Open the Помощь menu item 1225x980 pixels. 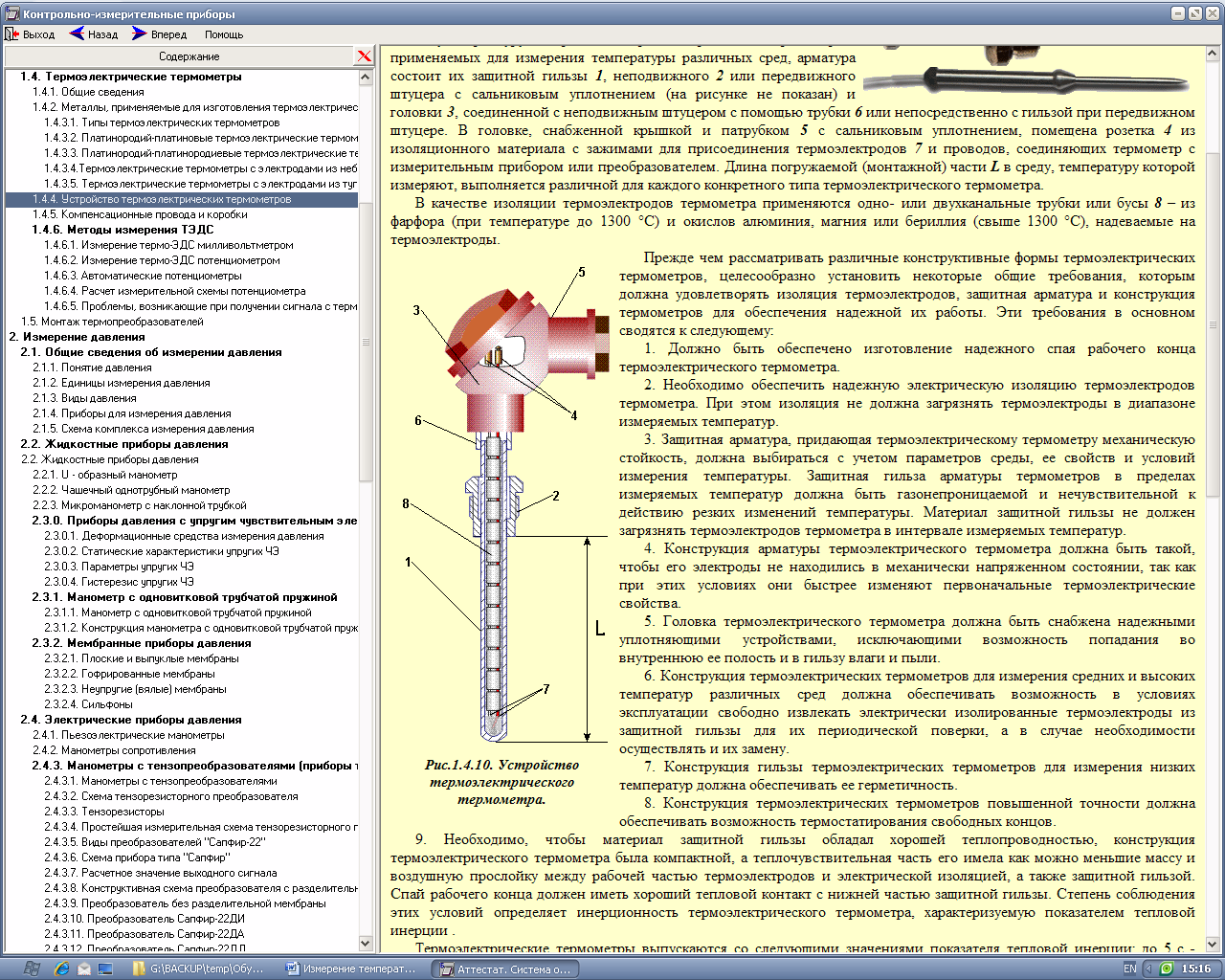pos(224,34)
